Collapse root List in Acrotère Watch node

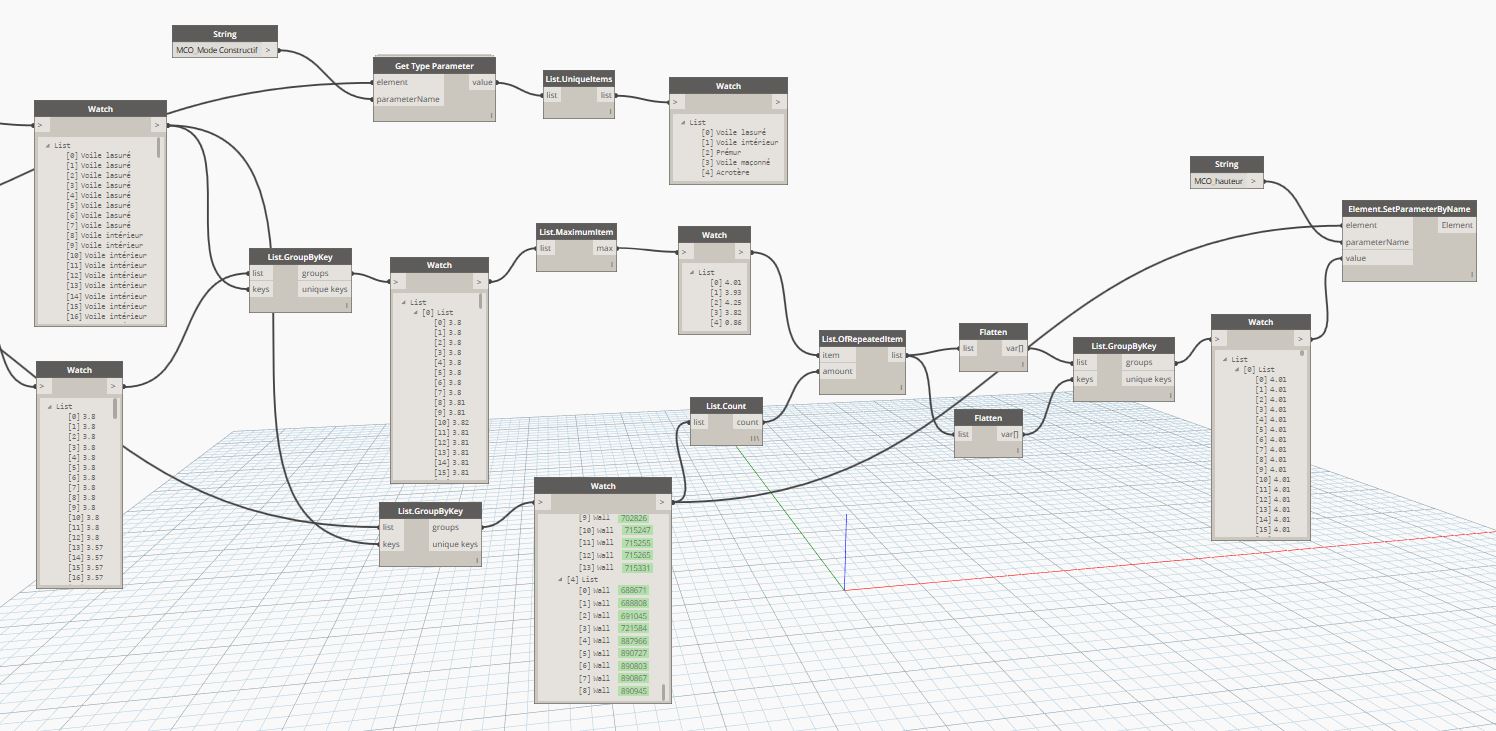[x=682, y=123]
